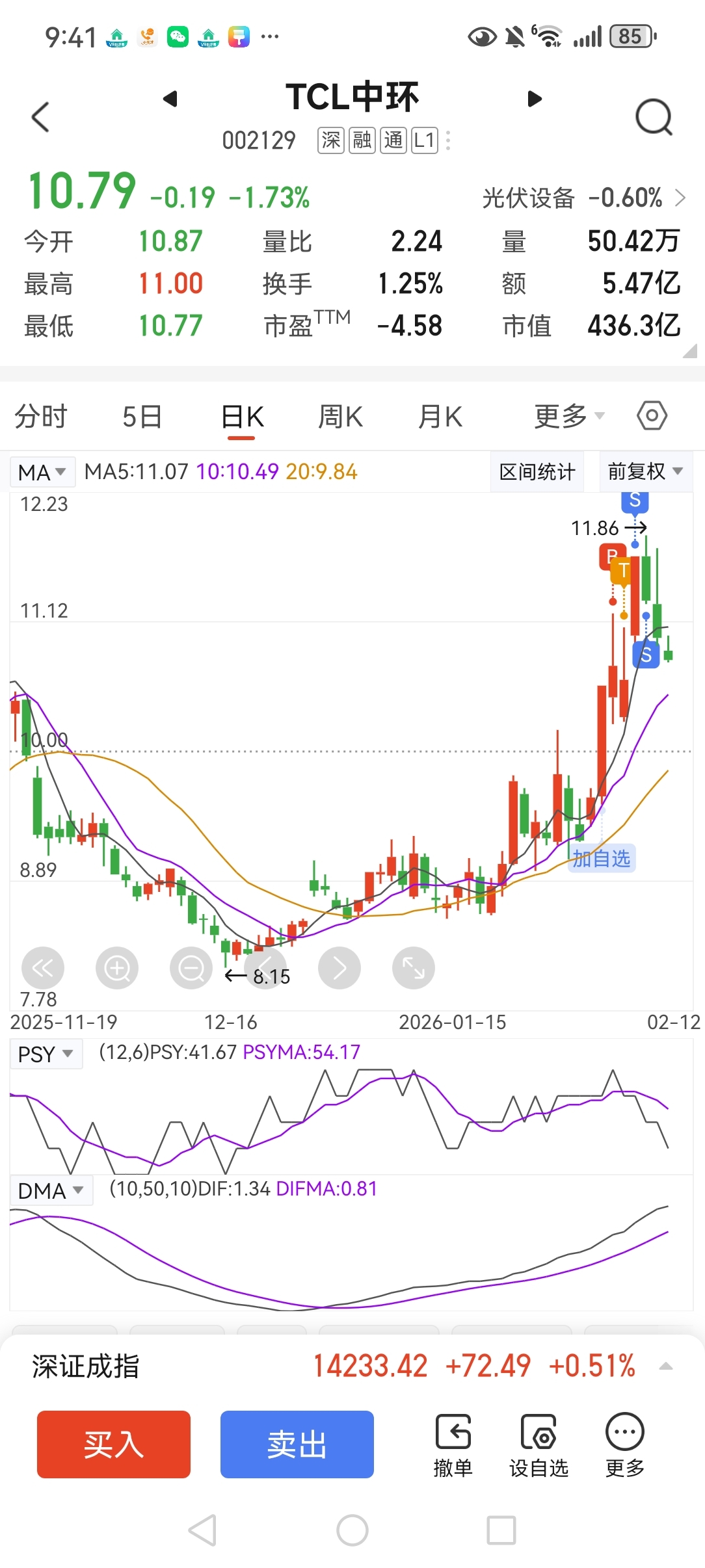Open the search magnifier icon
705x1568 pixels.
coord(654,117)
